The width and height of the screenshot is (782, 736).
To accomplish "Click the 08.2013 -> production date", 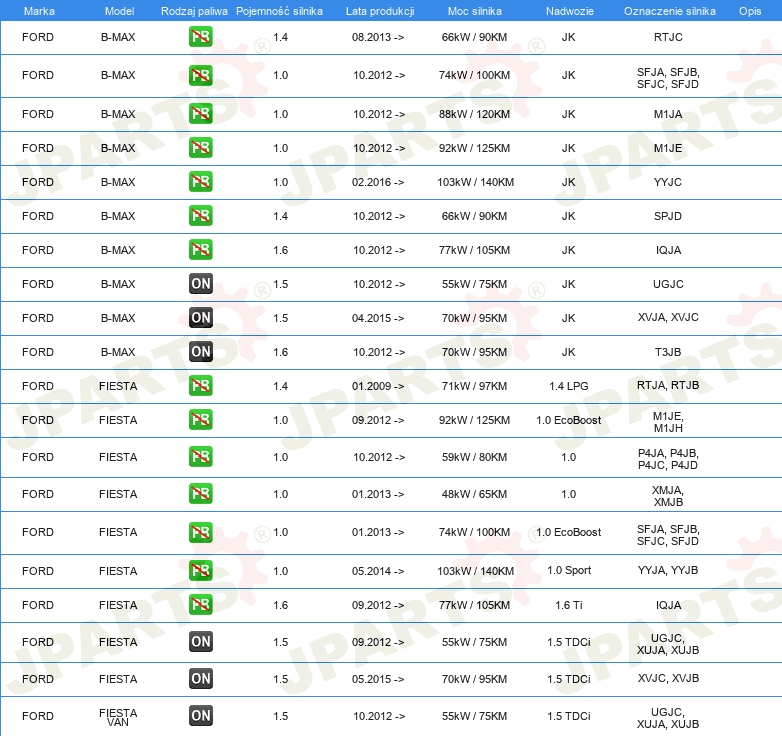I will coord(378,37).
